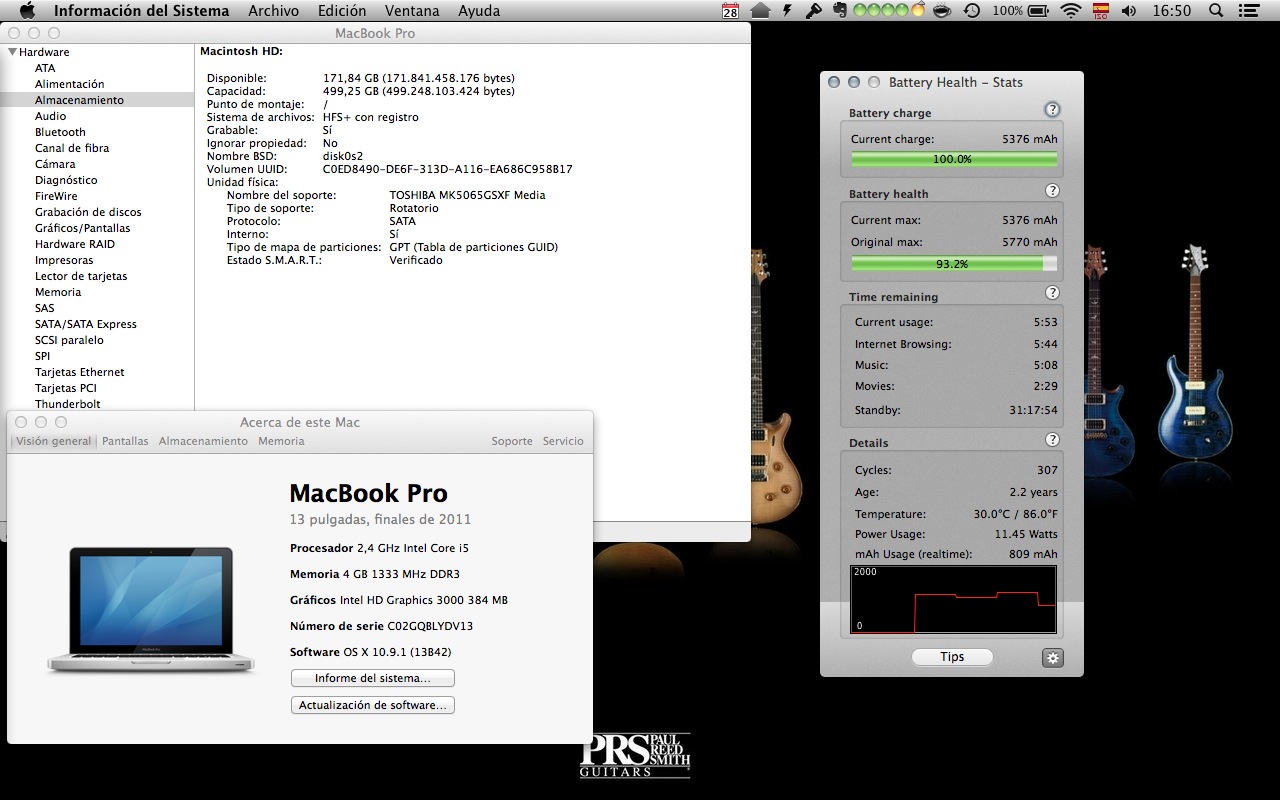Click the green circles monitor icon

(889, 11)
